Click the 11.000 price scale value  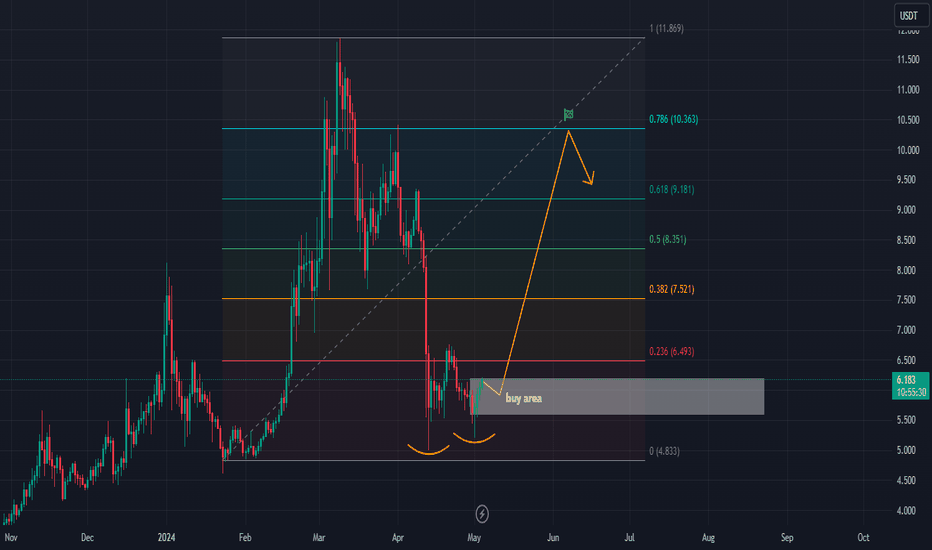[x=908, y=90]
